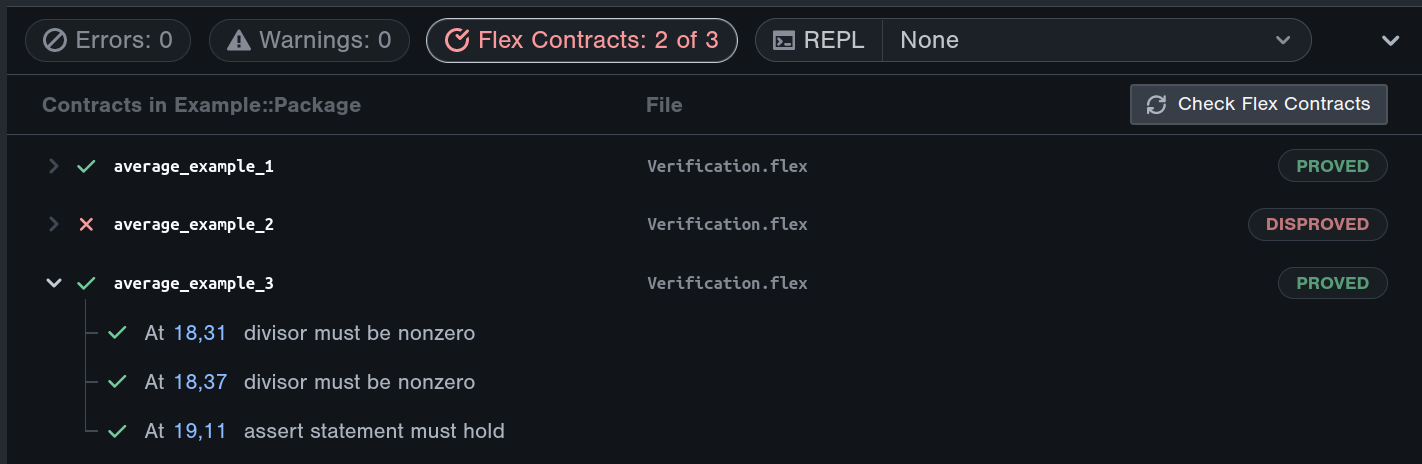
Task: Expand the average_example_1 contract row
Action: pos(54,166)
